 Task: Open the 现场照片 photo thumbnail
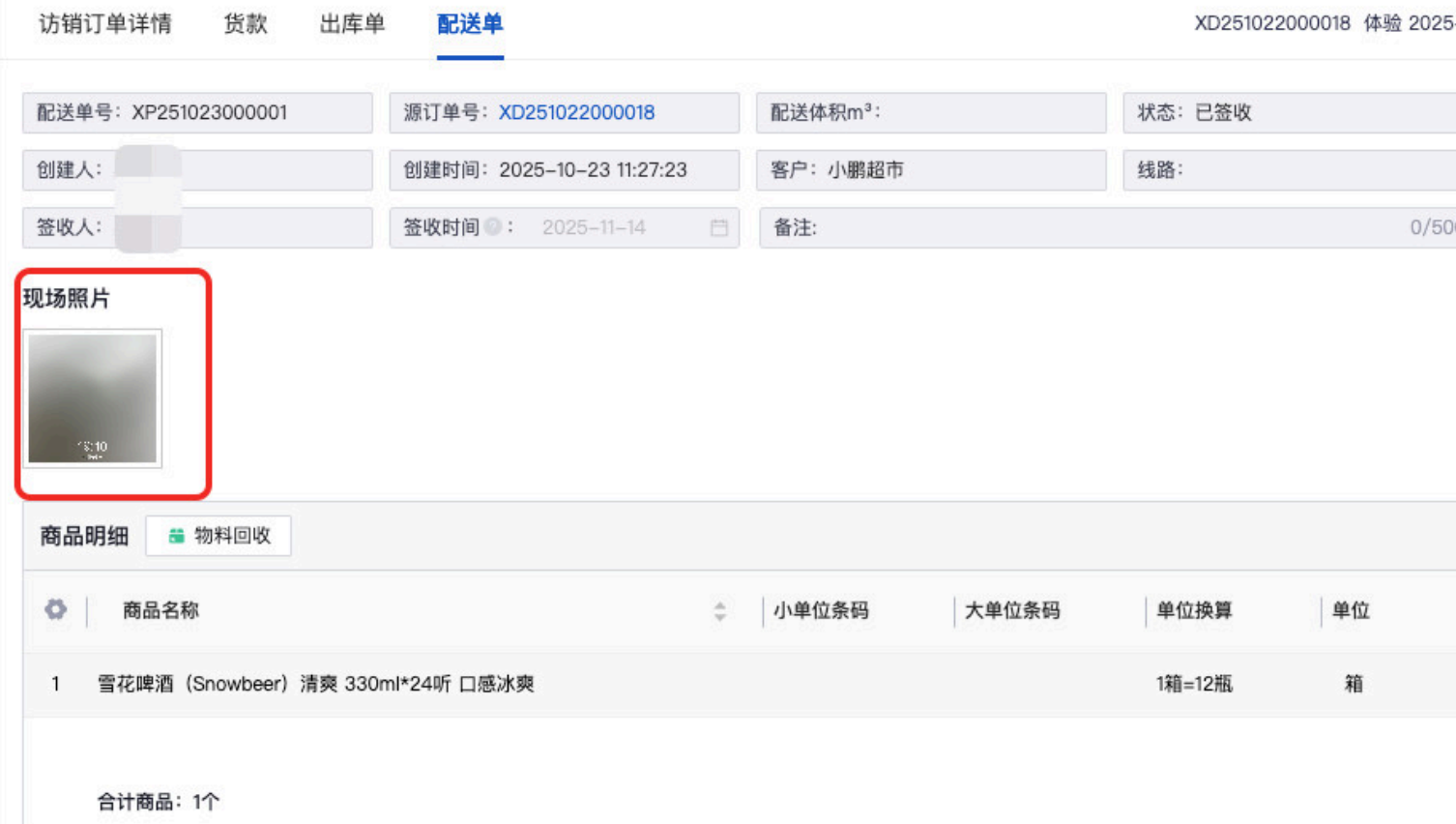coord(93,398)
